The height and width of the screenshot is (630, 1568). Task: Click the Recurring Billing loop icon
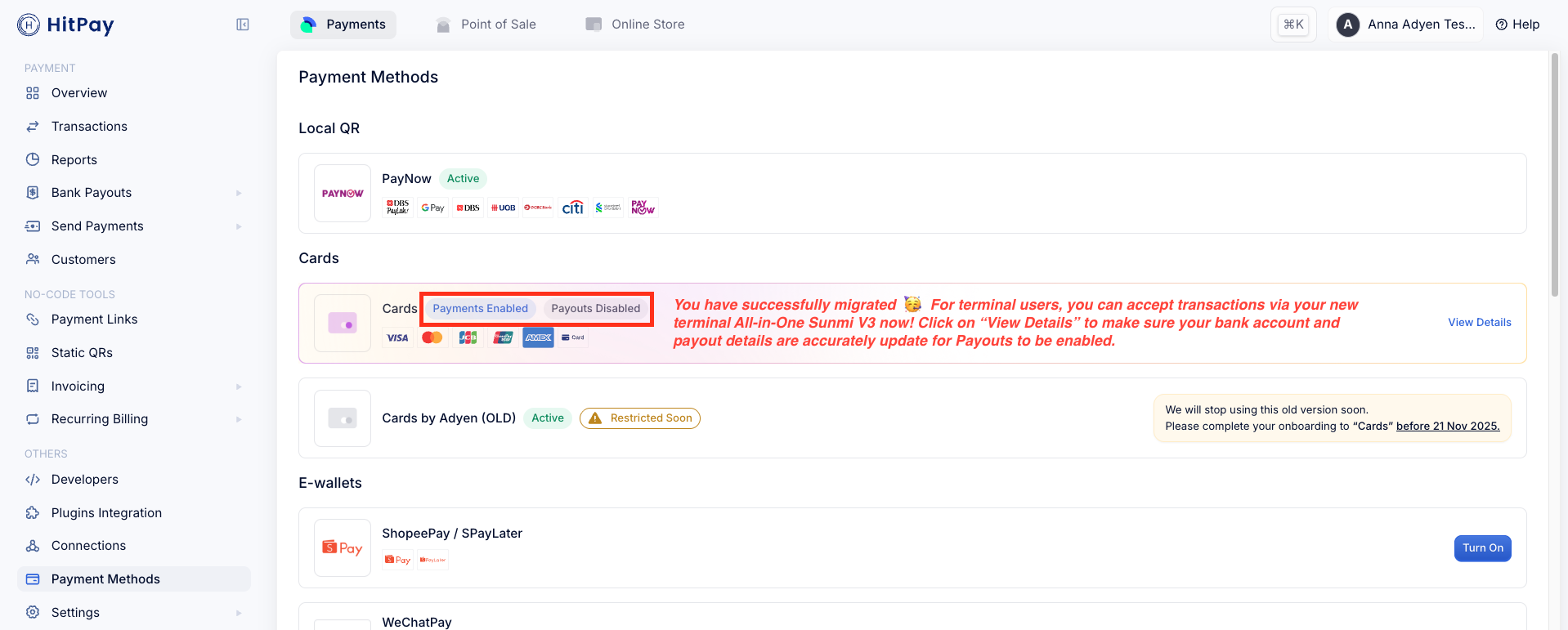[33, 419]
